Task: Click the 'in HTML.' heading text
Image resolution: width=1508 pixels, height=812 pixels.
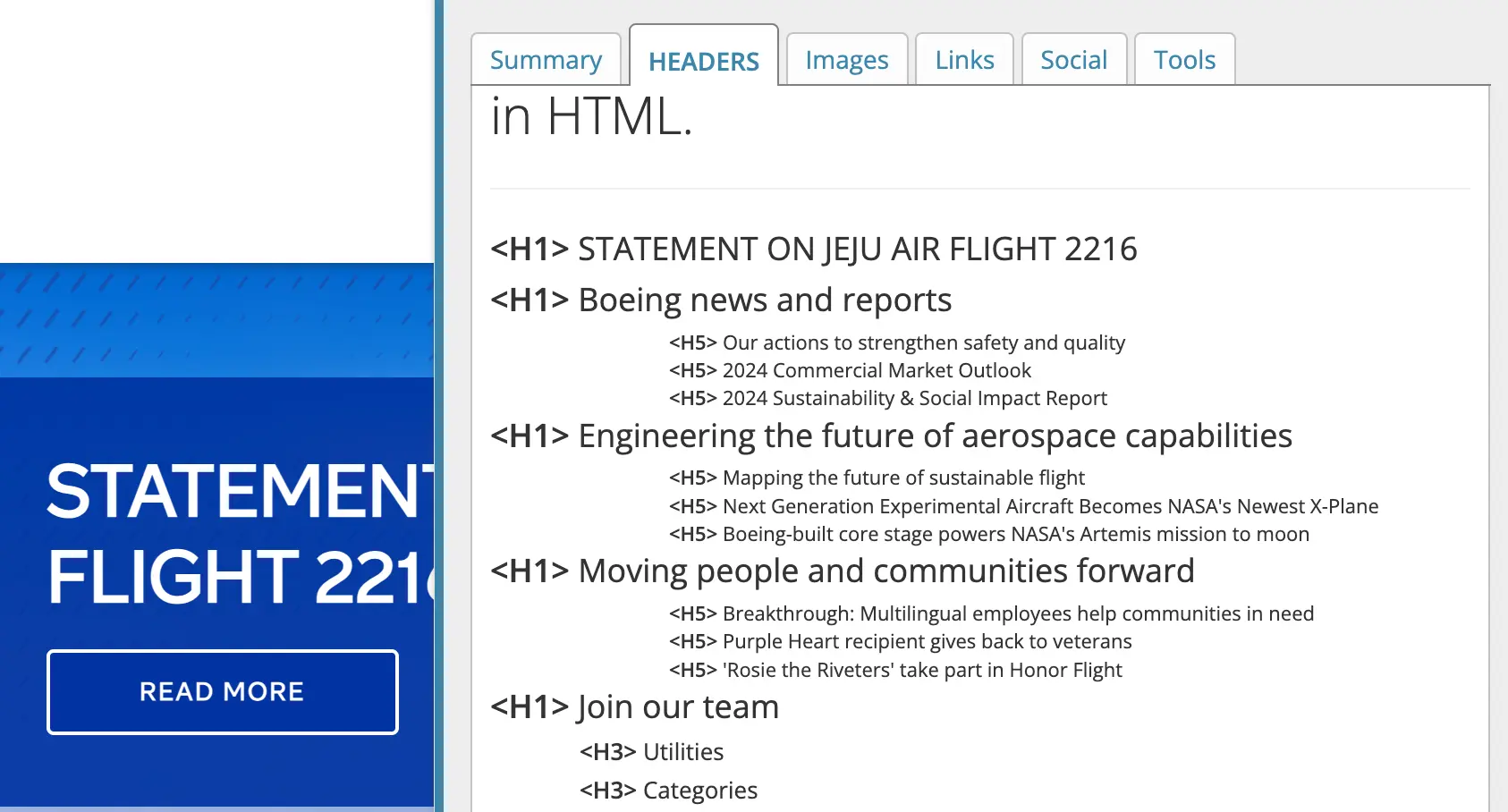Action: [x=591, y=116]
